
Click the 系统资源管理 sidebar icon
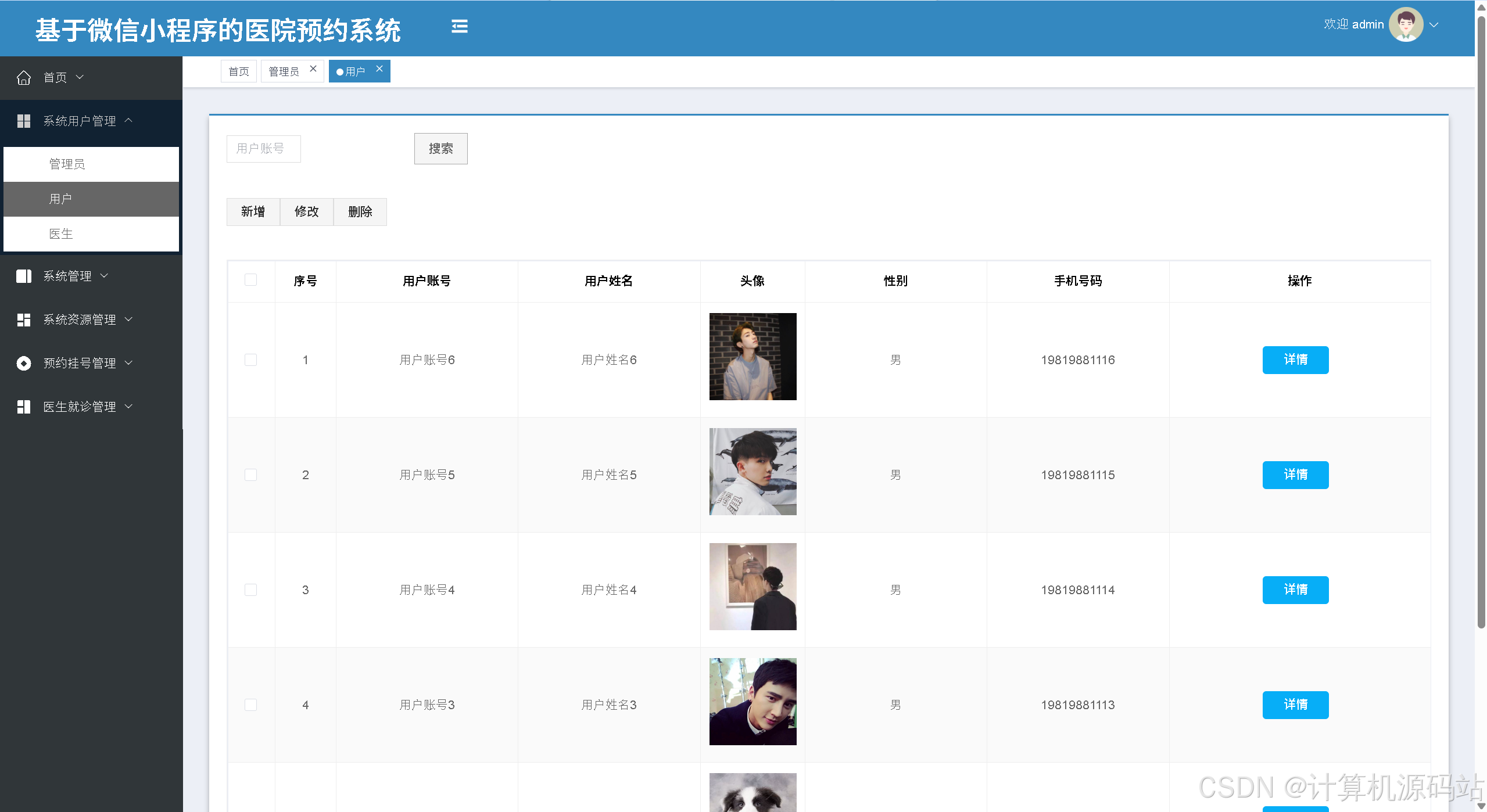pyautogui.click(x=24, y=319)
